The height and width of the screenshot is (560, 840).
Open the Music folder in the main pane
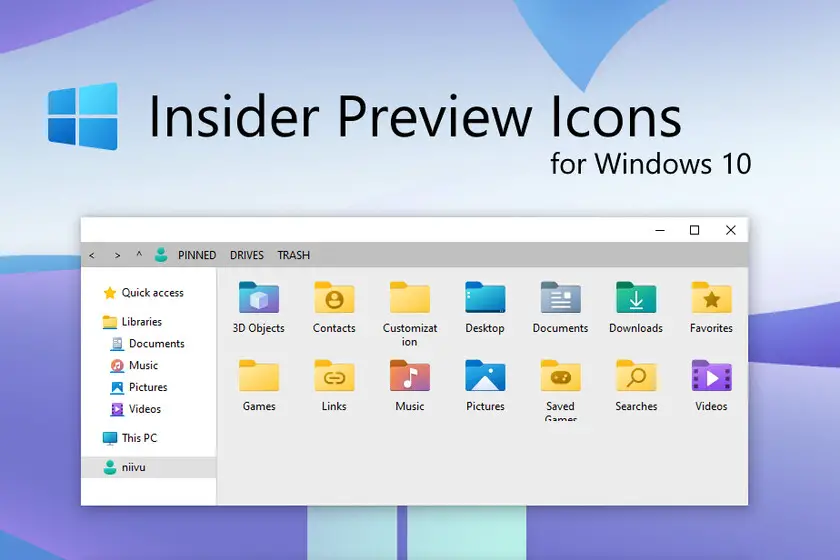click(410, 376)
